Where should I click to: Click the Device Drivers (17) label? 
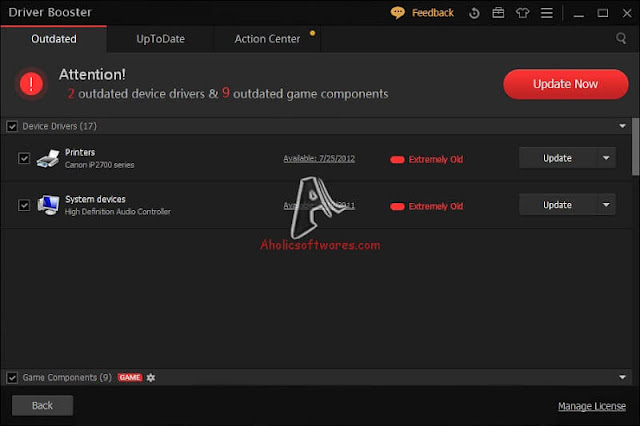[x=60, y=126]
